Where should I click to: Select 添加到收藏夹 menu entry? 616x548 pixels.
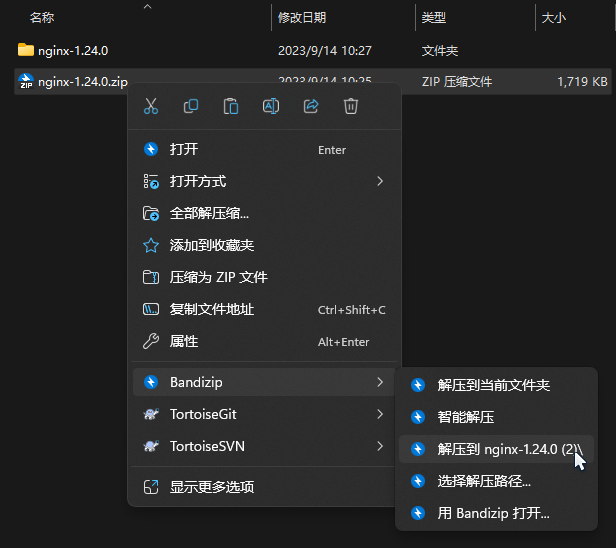click(x=211, y=245)
